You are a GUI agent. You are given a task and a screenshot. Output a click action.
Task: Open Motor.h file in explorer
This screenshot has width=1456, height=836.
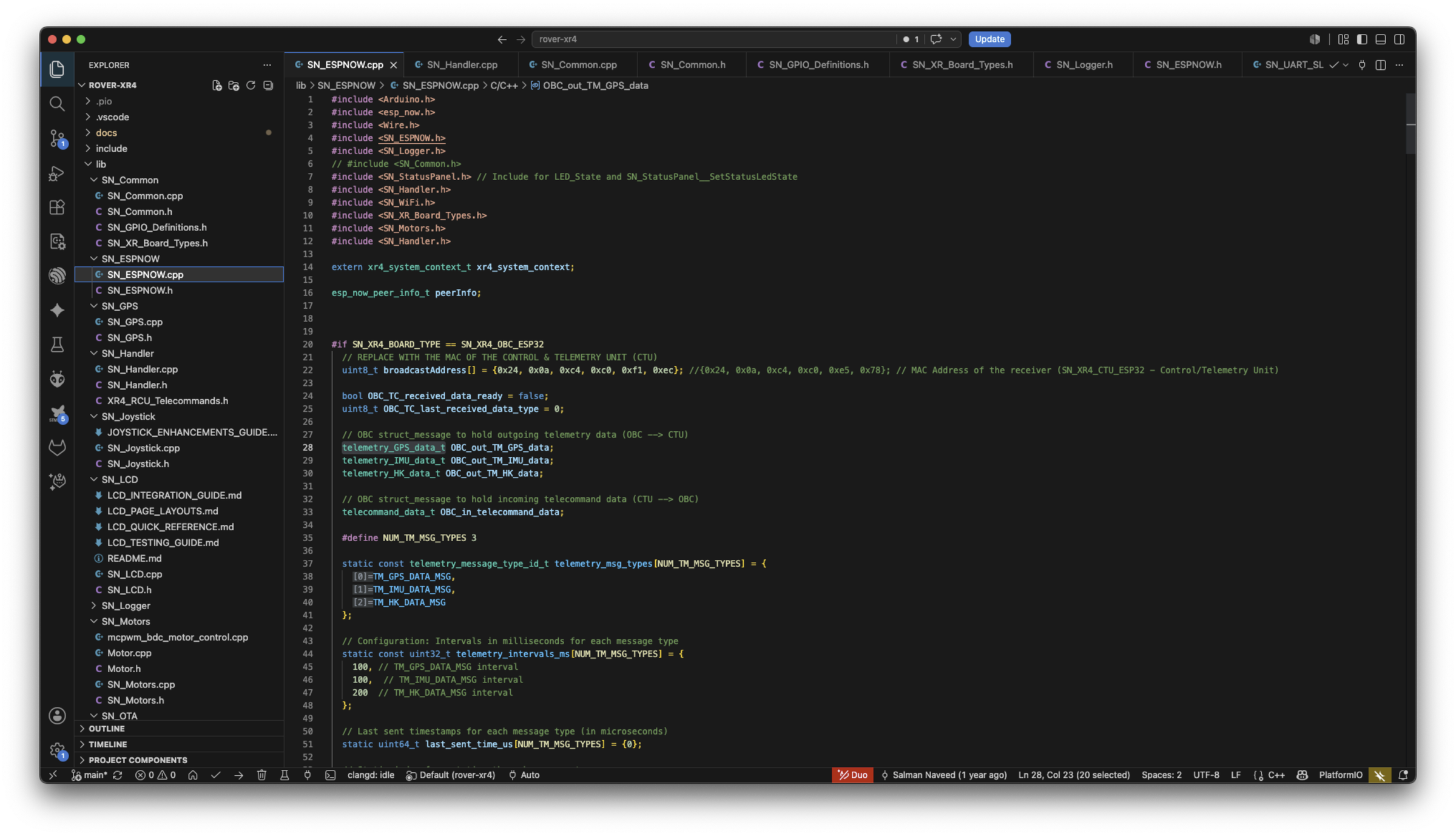124,669
